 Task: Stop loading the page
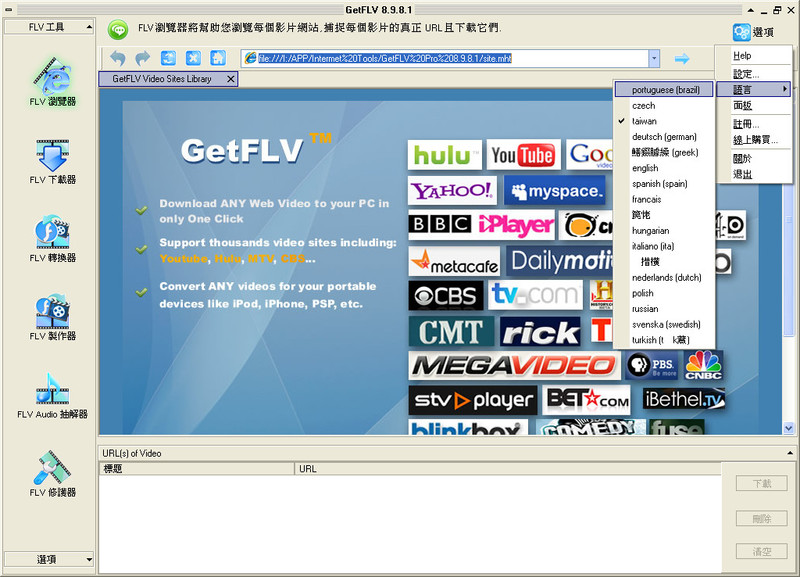point(193,59)
